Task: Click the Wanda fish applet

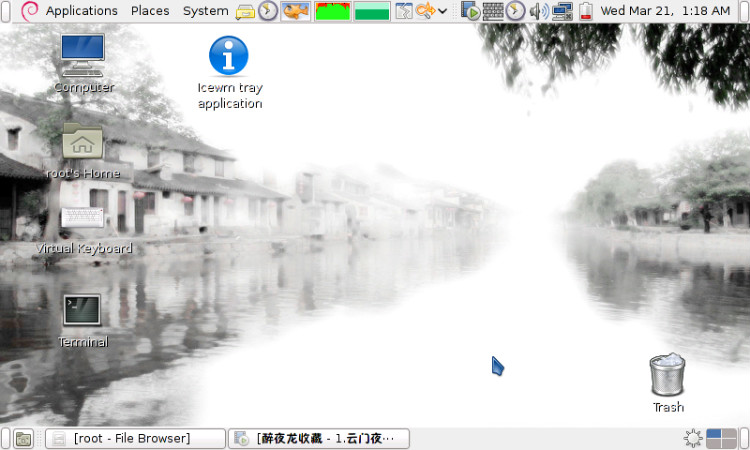Action: tap(296, 11)
